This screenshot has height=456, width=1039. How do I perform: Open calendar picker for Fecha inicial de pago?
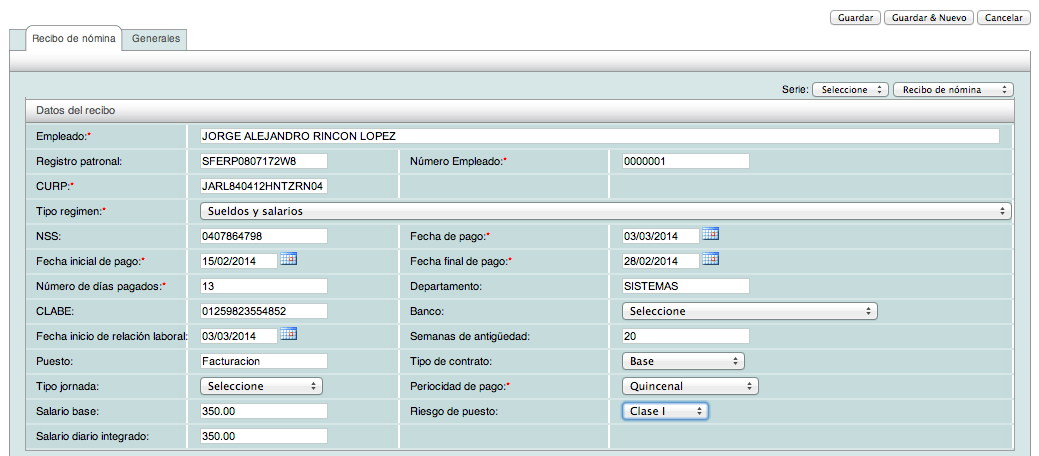[x=288, y=259]
